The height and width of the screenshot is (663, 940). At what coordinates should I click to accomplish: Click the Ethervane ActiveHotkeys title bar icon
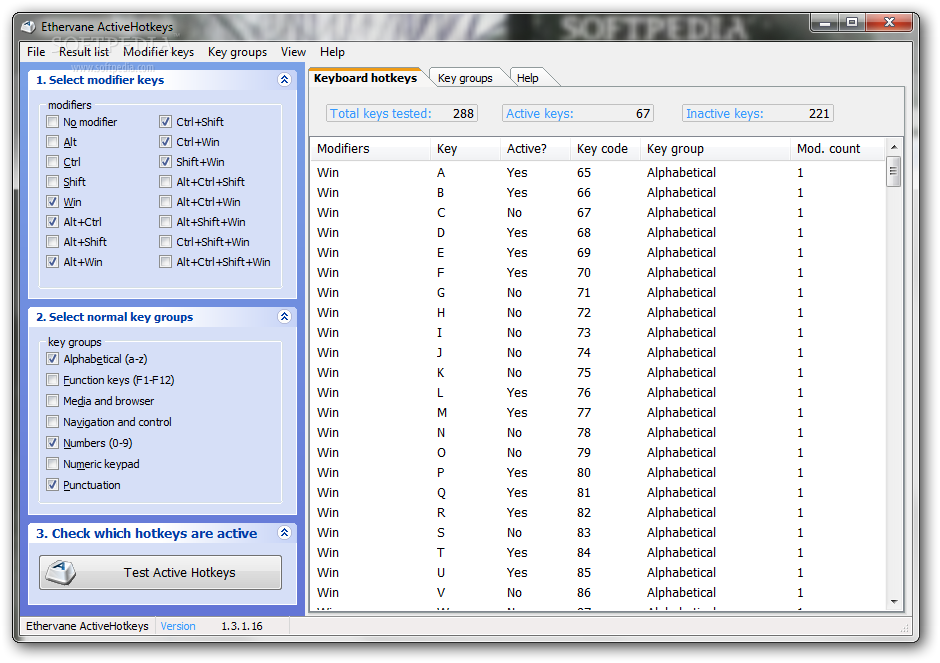pos(28,26)
